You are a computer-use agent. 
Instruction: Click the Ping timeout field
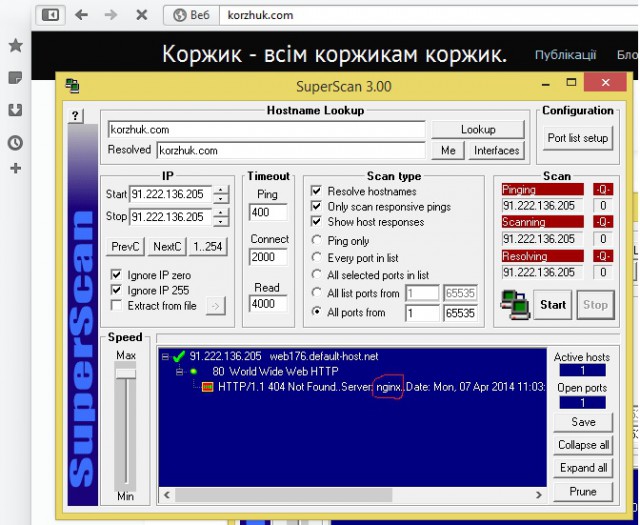pyautogui.click(x=268, y=212)
